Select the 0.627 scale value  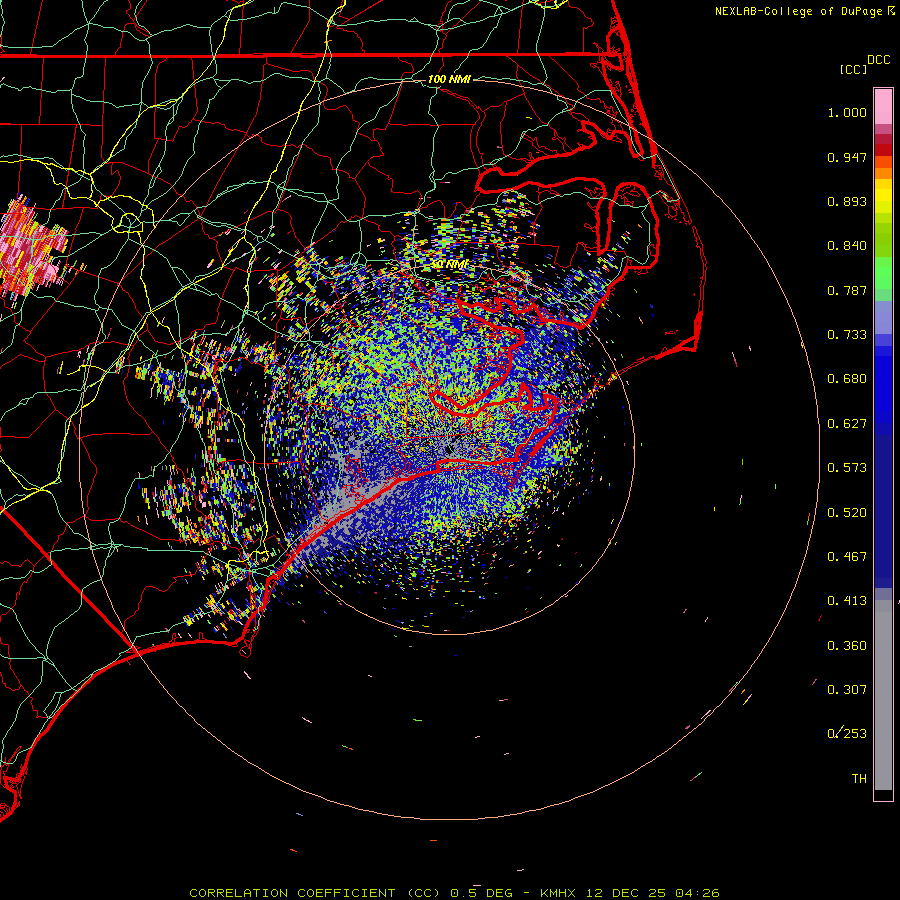(x=847, y=424)
